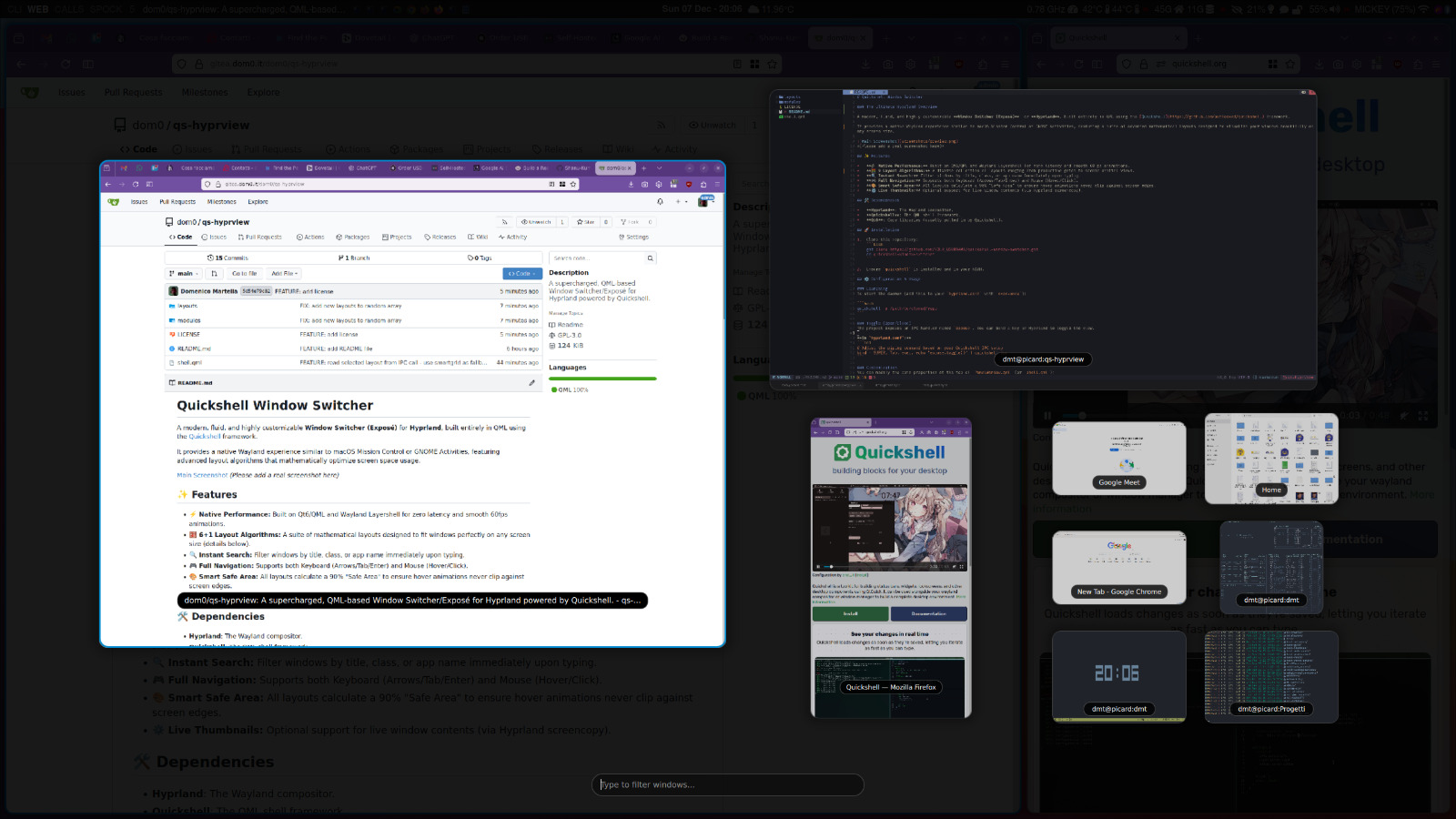This screenshot has height=819, width=1456.
Task: Click the RSS feed icon beside Unwatch
Action: (504, 222)
